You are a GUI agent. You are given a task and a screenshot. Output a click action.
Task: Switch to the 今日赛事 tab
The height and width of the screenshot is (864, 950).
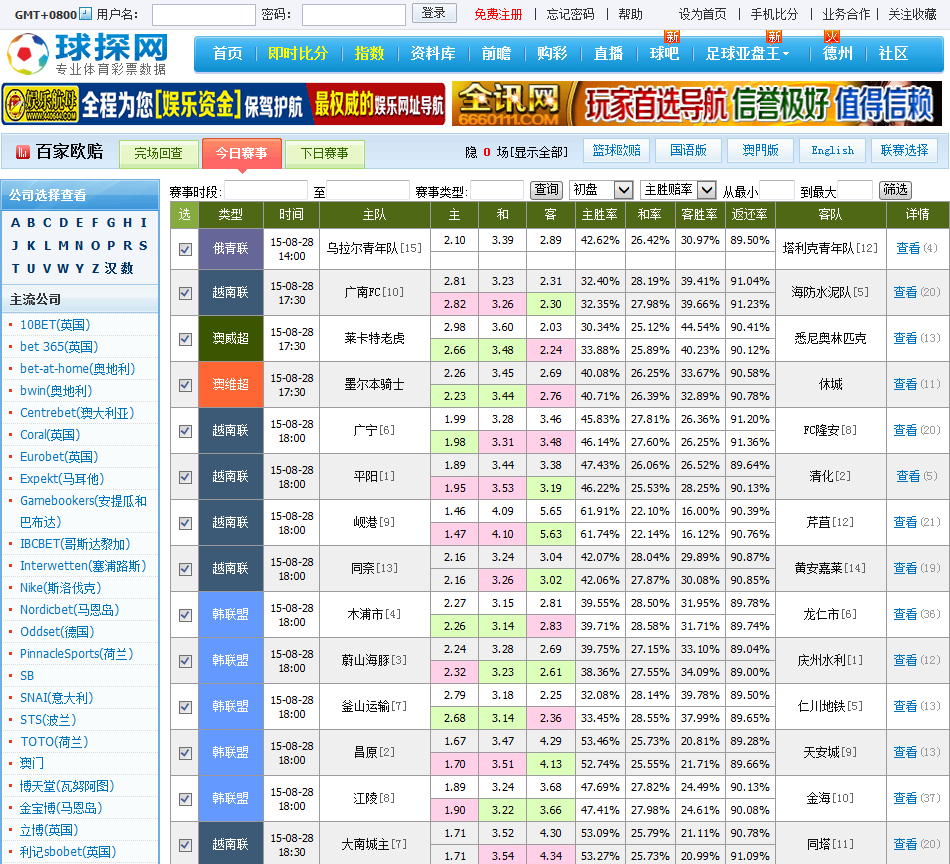(242, 154)
